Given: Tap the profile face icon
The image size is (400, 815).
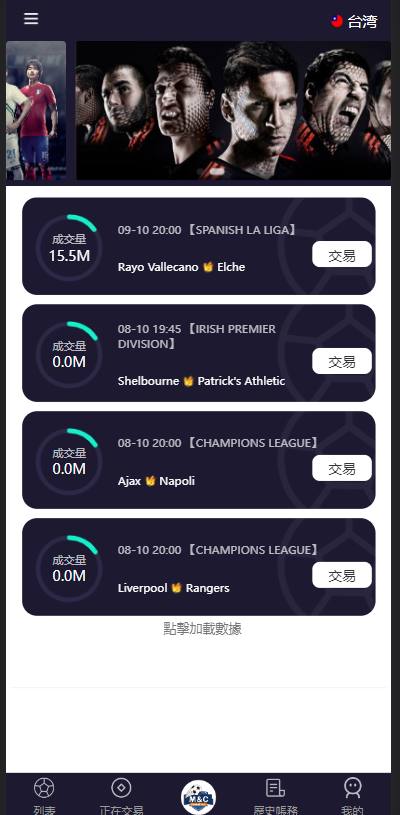Looking at the screenshot, I should 353,788.
